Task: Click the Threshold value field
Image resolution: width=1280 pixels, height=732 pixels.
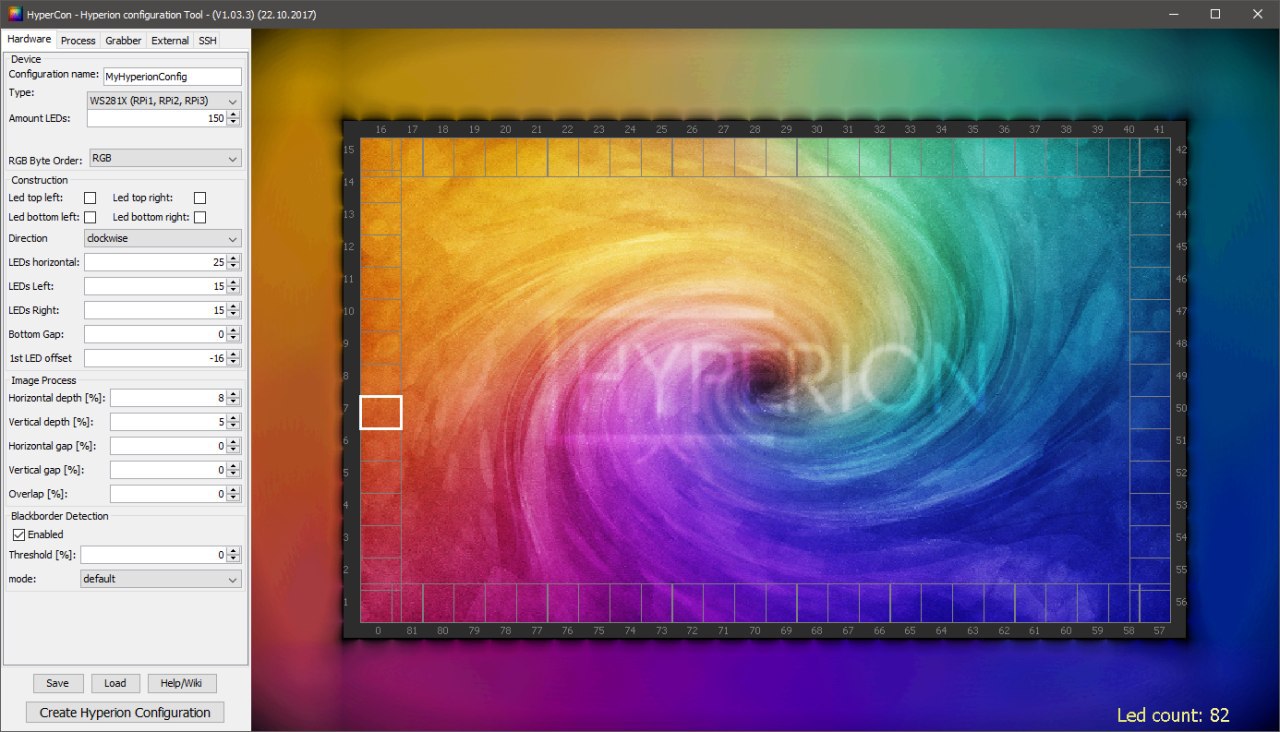Action: tap(153, 554)
